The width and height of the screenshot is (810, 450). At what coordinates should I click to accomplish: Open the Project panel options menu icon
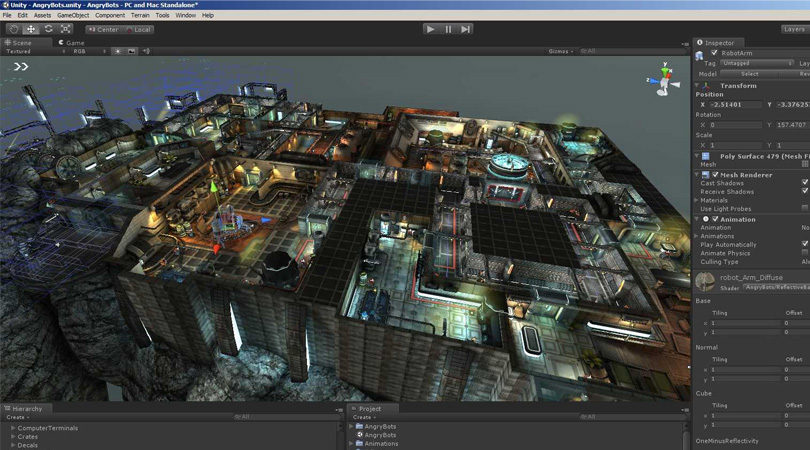(684, 410)
